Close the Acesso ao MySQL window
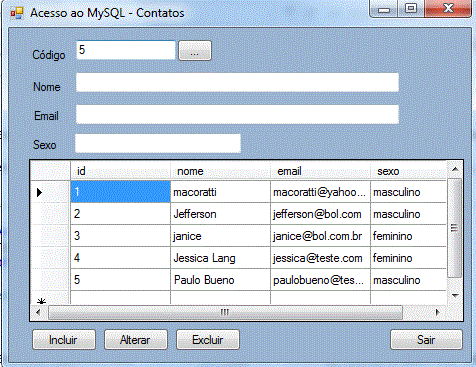Screen dimensions: 476x367 coord(448,9)
